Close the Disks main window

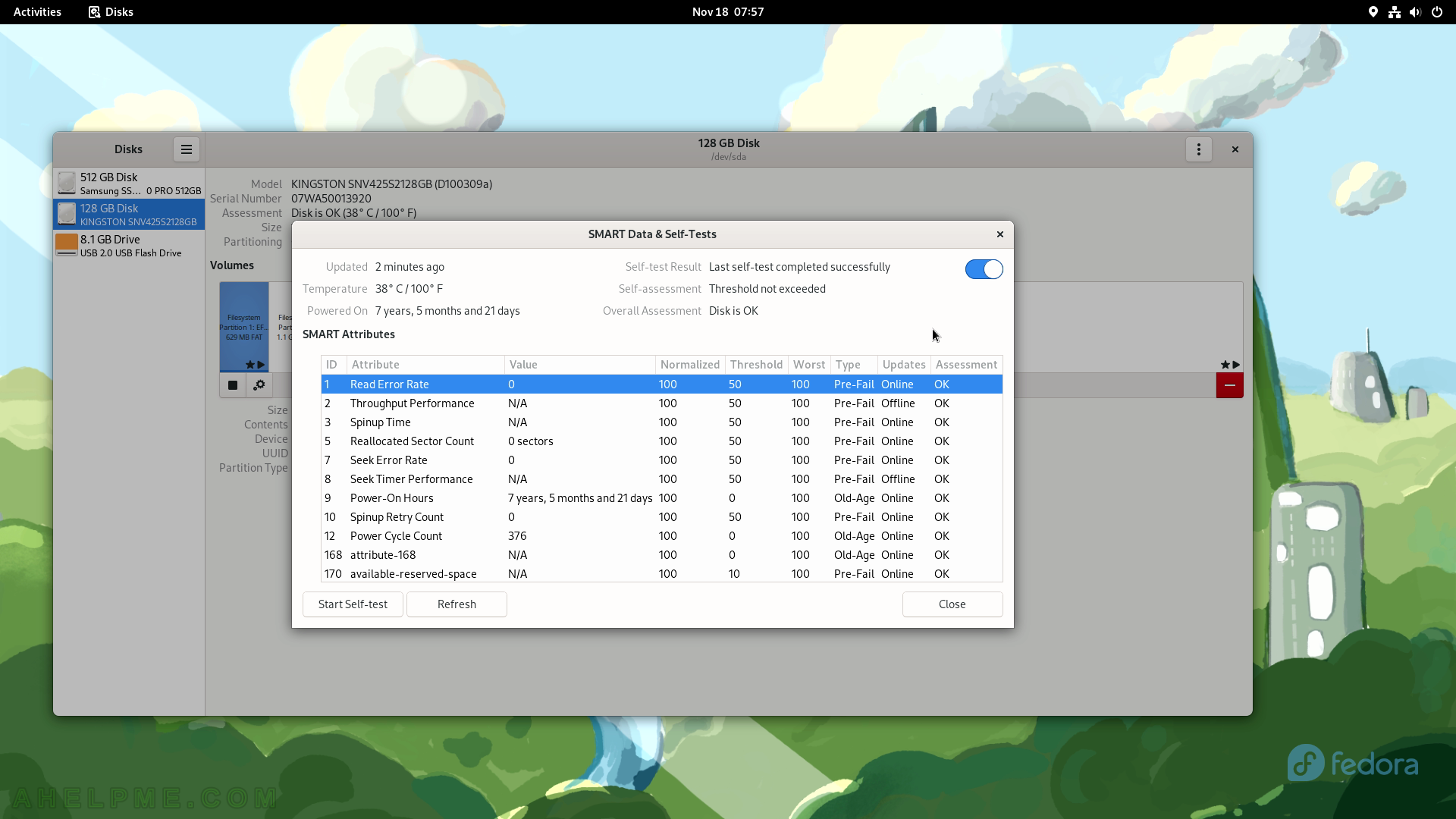click(x=1235, y=149)
